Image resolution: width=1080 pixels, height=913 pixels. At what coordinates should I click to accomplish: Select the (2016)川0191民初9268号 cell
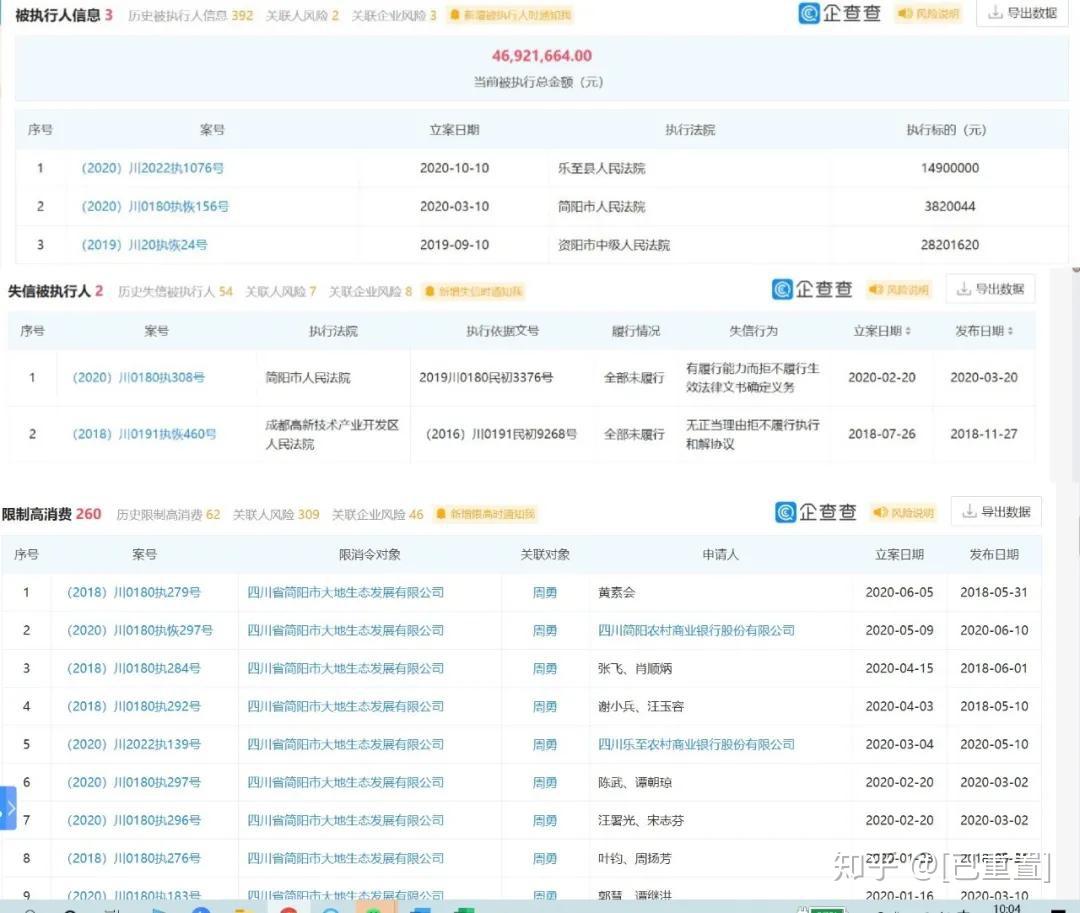[501, 434]
